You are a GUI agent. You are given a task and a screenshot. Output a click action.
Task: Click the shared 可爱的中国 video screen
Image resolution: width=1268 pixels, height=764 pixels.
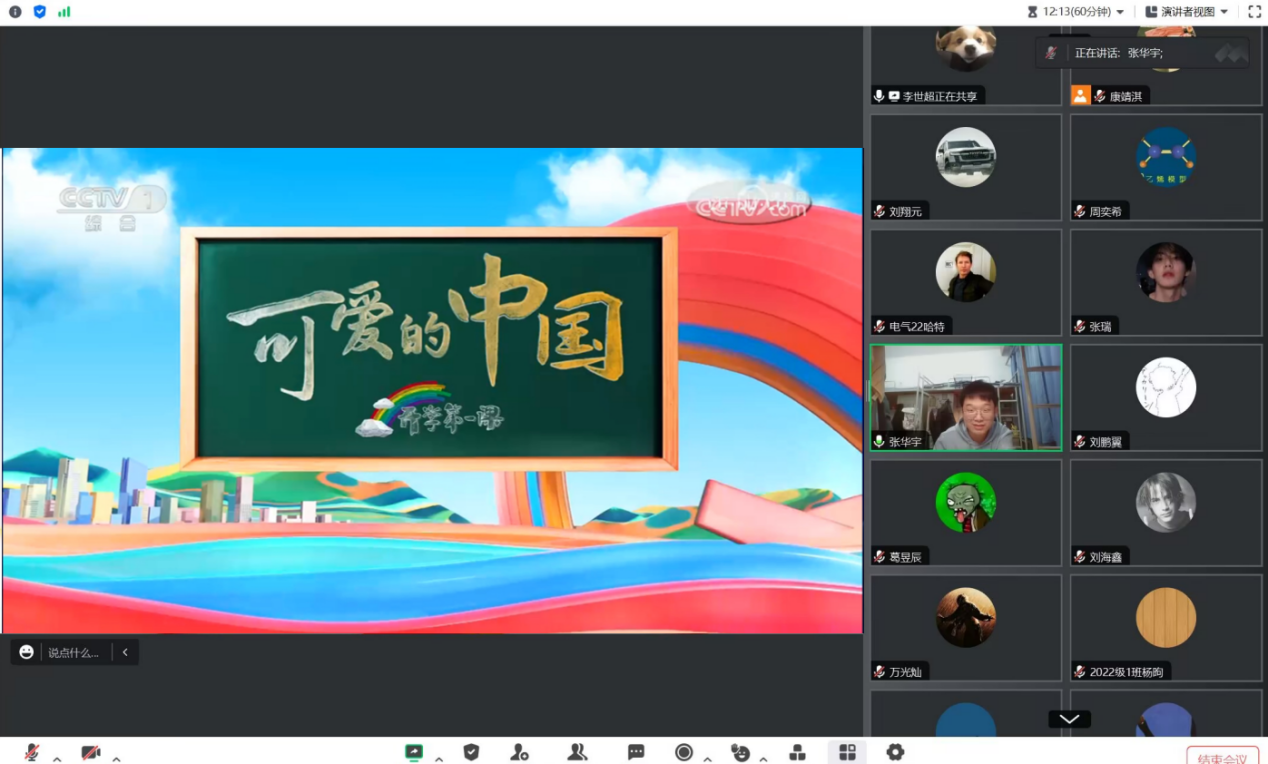(x=432, y=391)
